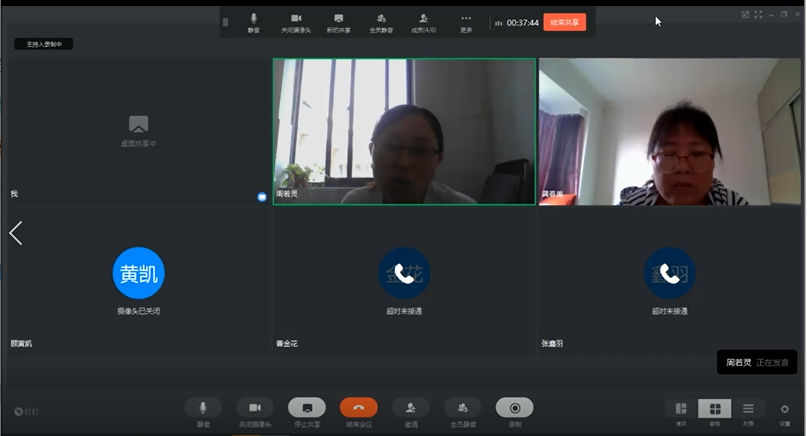The image size is (807, 436).
Task: Select 周若灵's video tile
Action: coord(404,131)
